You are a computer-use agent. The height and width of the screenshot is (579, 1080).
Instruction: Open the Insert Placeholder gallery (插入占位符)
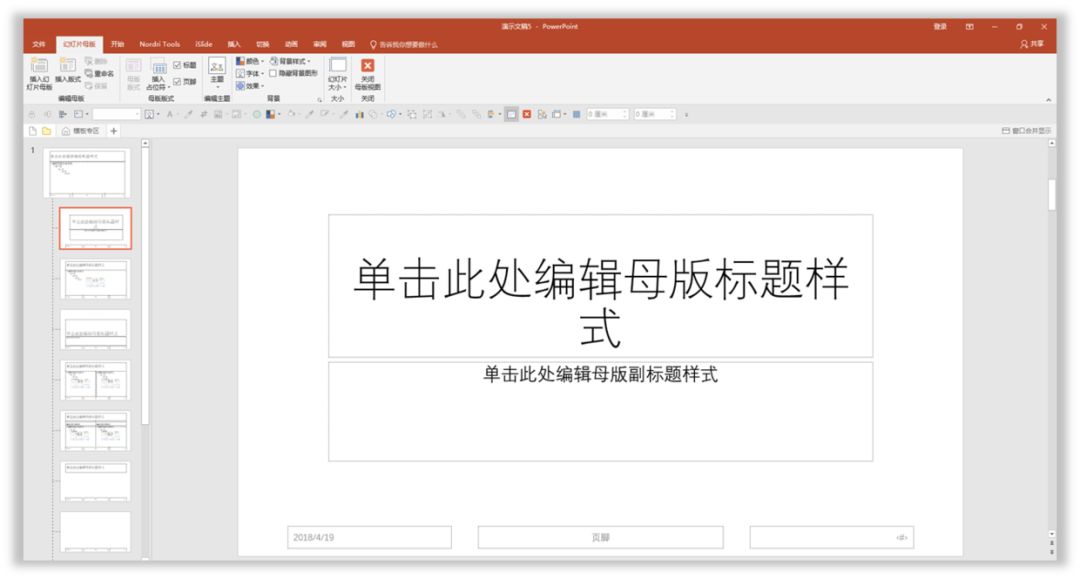coord(158,74)
